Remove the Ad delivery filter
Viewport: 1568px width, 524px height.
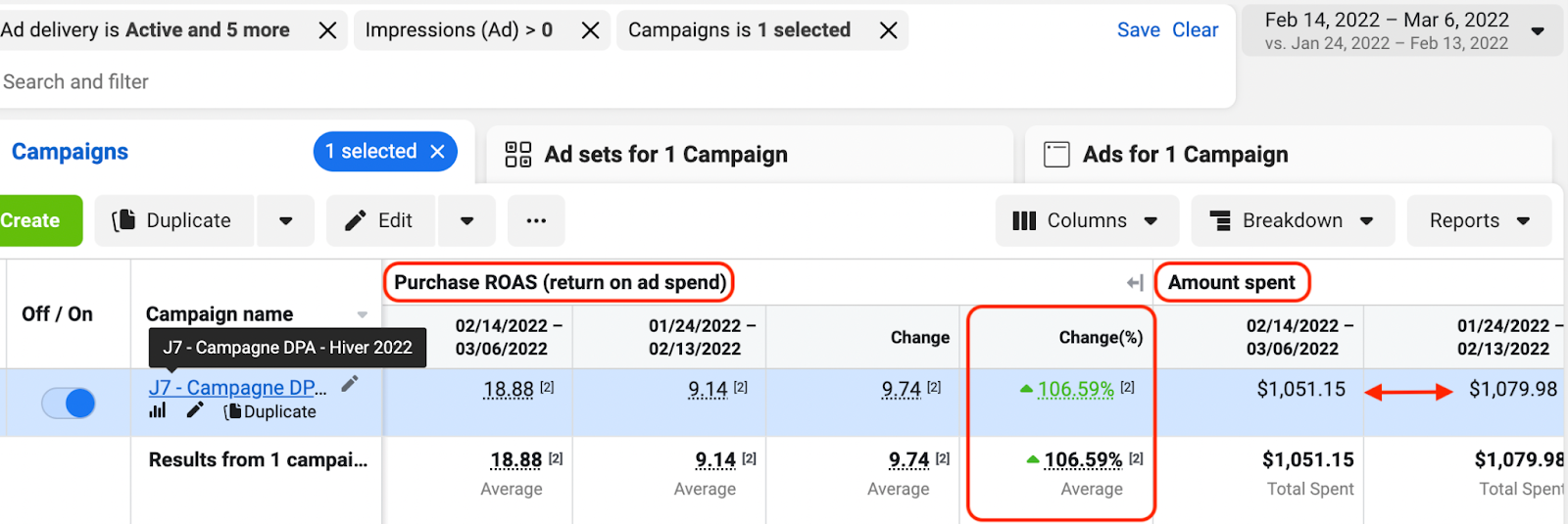(327, 30)
